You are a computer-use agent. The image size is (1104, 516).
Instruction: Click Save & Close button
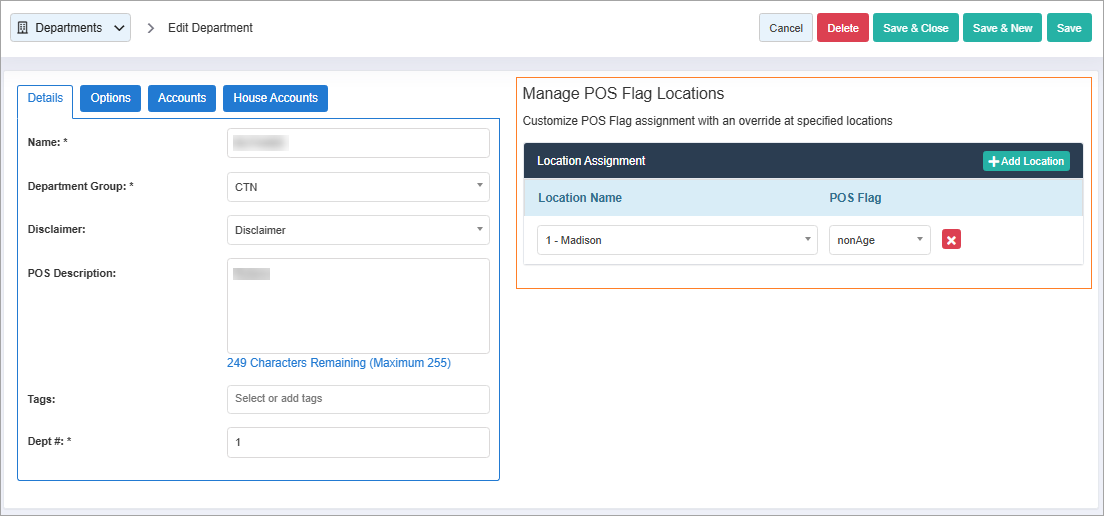(x=915, y=28)
